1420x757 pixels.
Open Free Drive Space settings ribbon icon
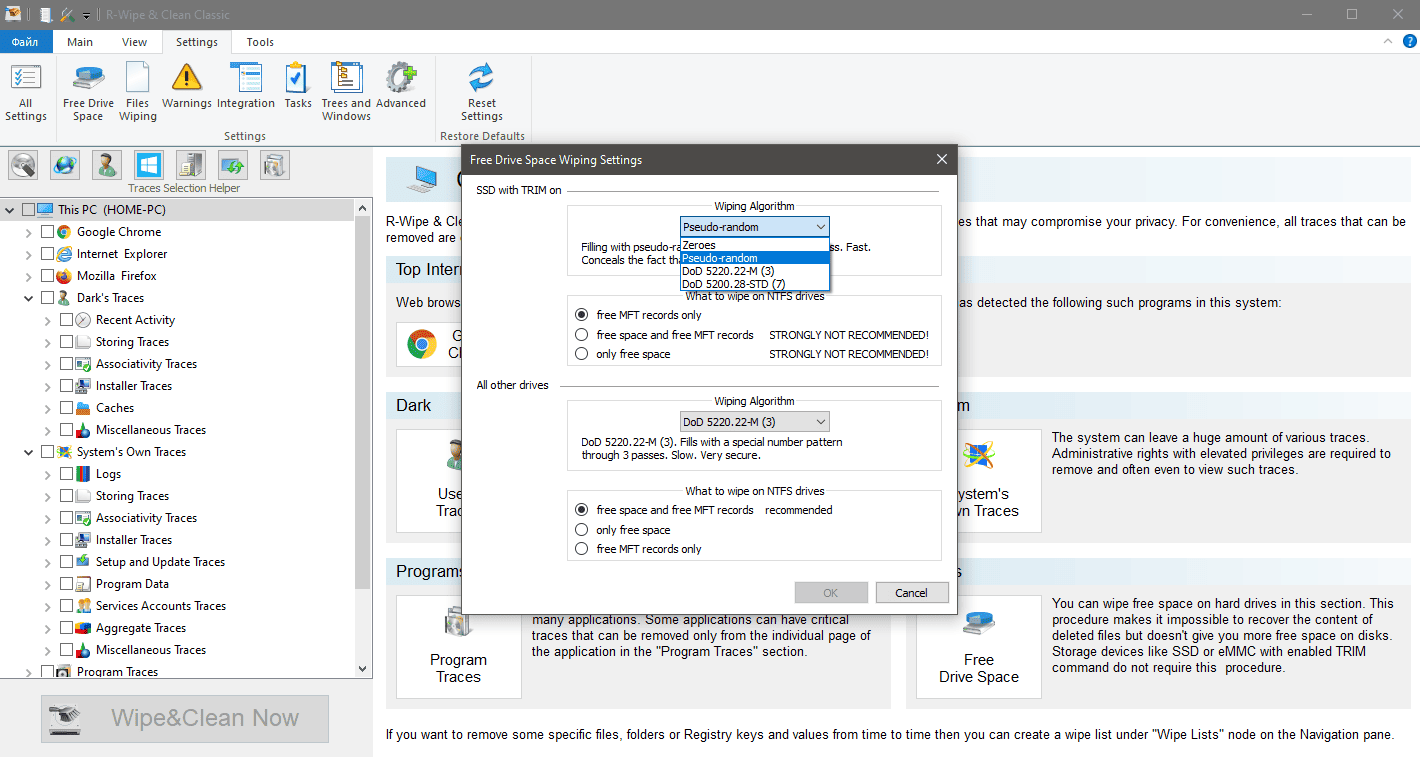(x=88, y=92)
